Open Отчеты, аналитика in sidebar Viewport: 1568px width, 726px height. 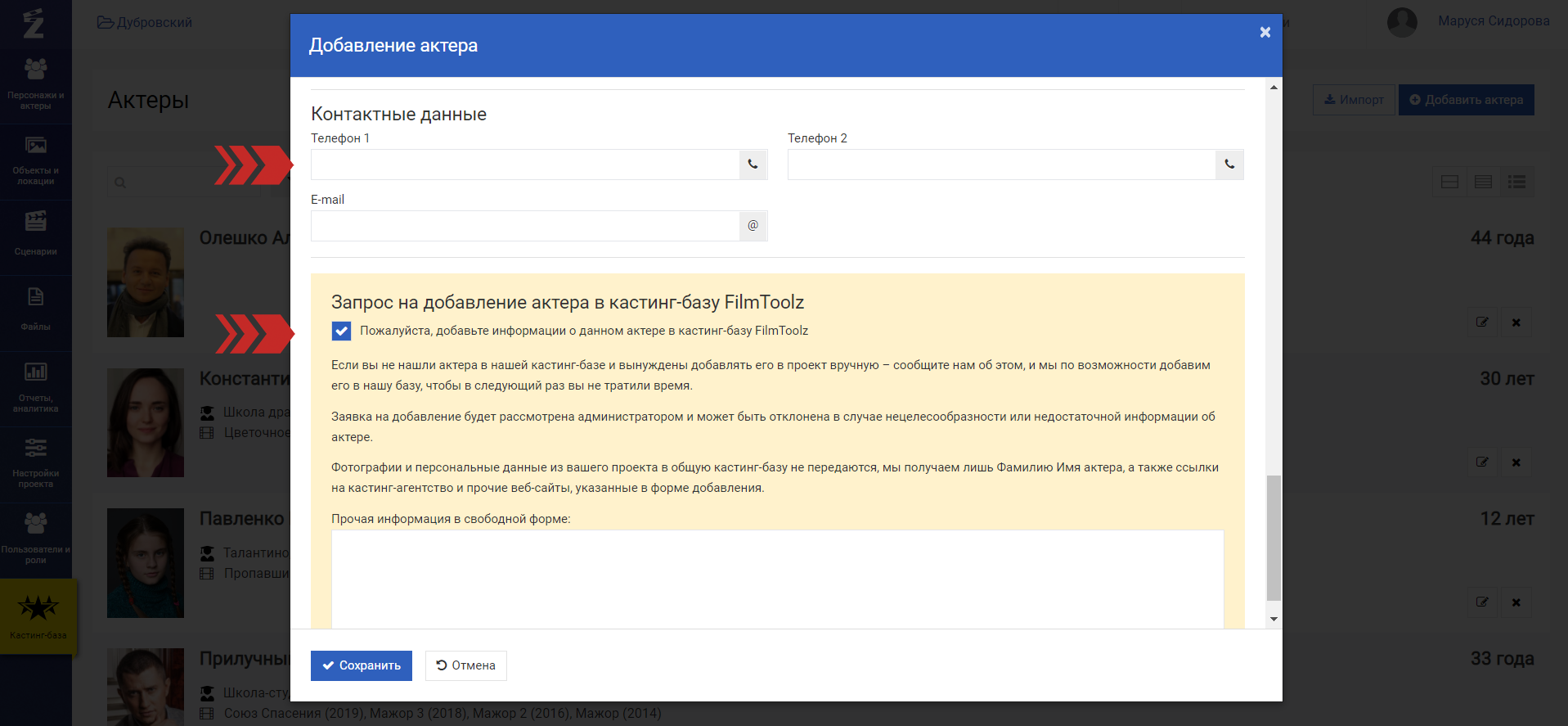click(36, 389)
